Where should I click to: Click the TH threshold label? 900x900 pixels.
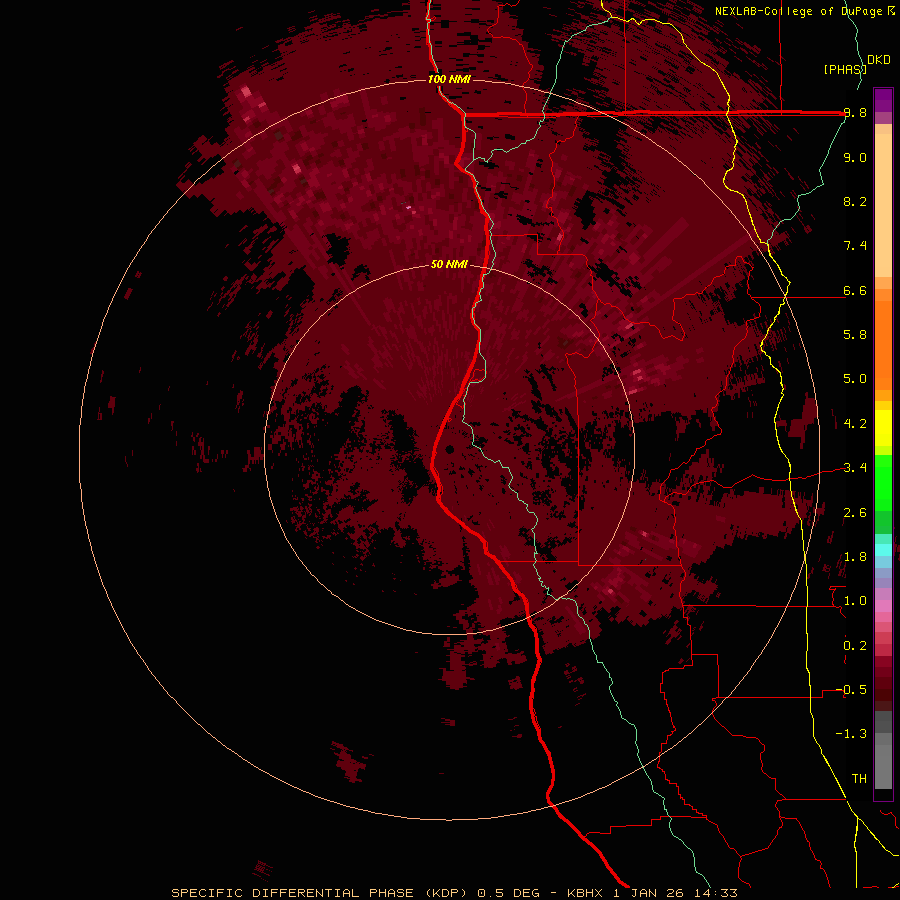coord(859,779)
